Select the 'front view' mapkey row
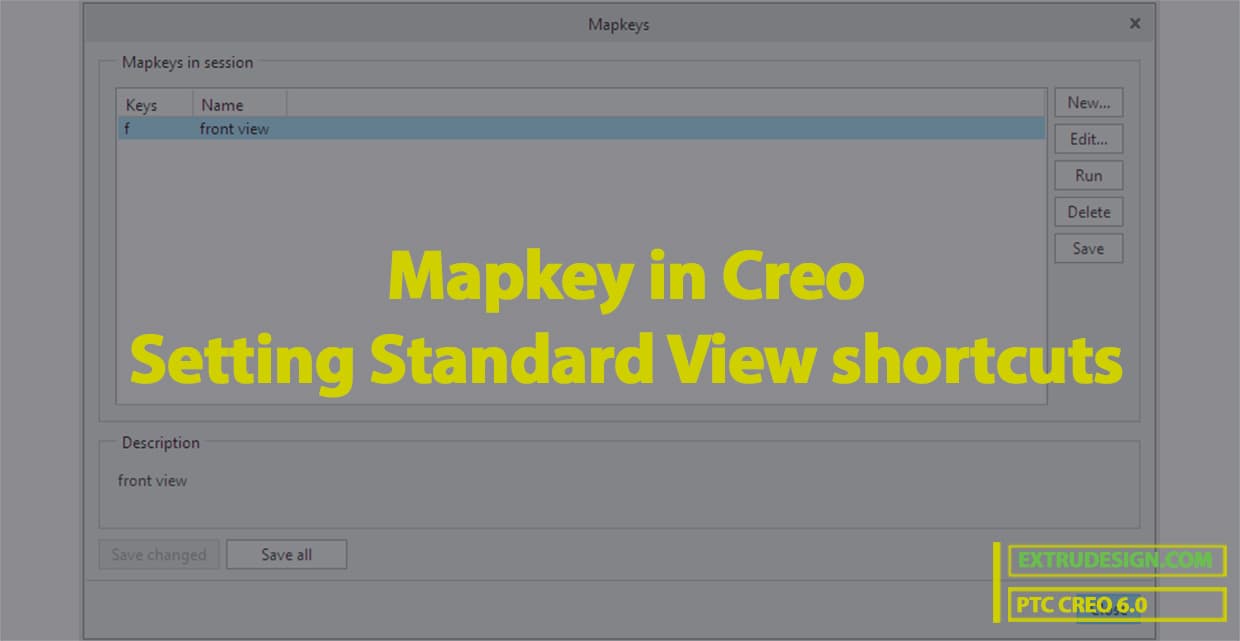 (x=581, y=128)
